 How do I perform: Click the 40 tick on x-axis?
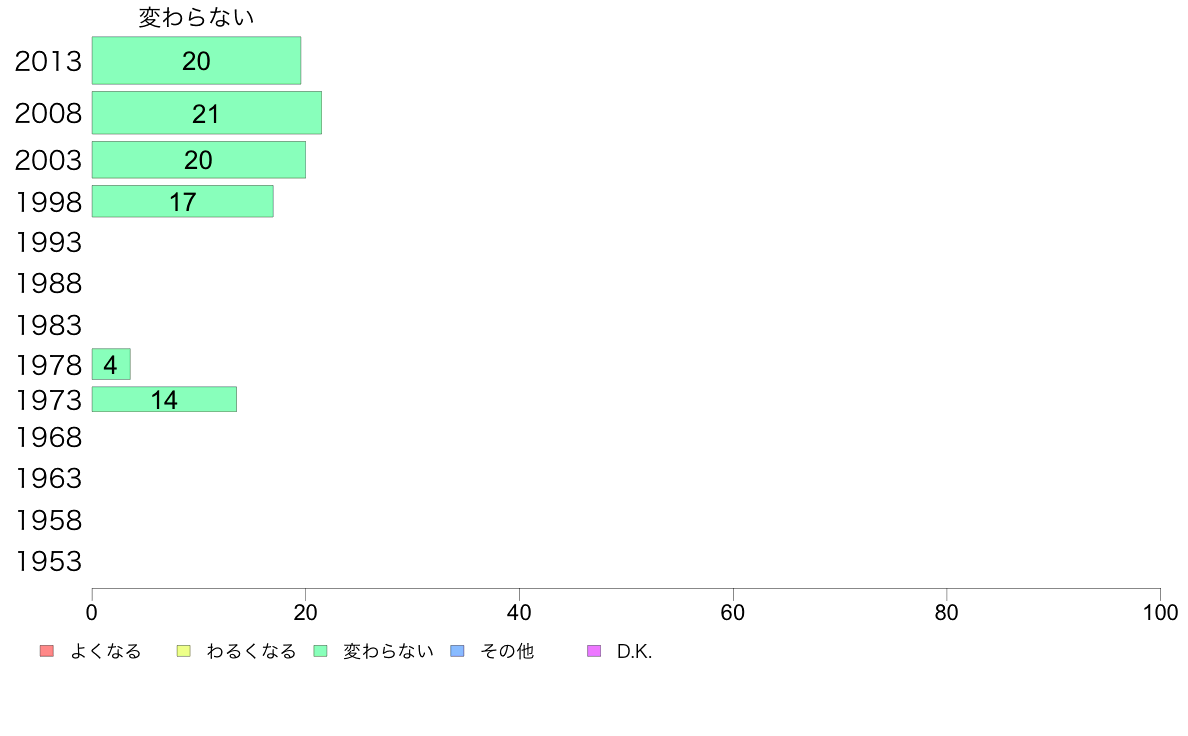coord(519,611)
